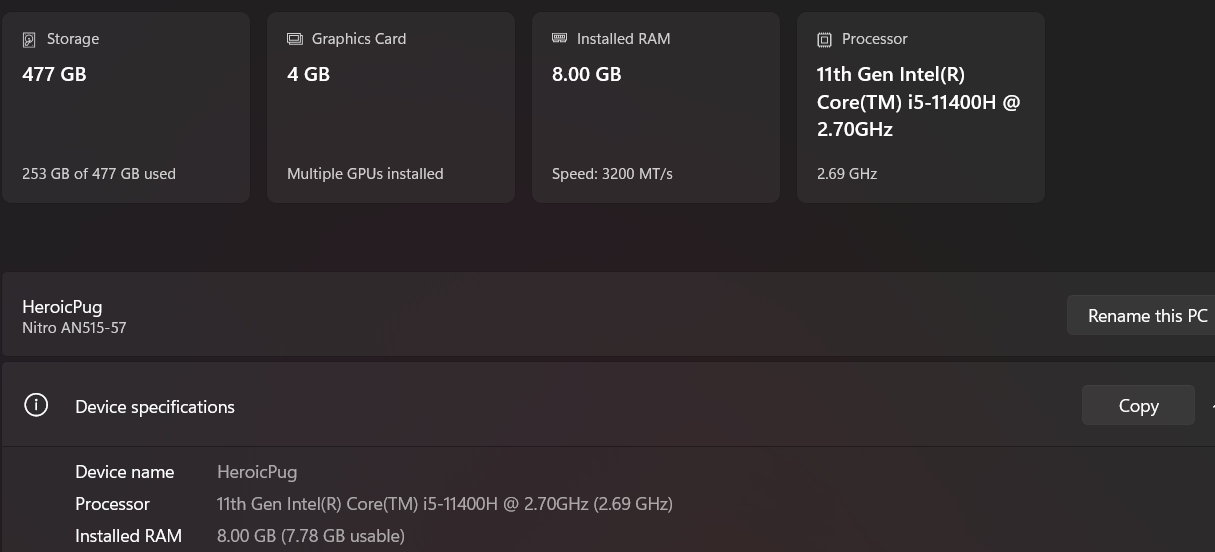
Task: Click the 253 GB of 477 GB used text
Action: click(99, 174)
